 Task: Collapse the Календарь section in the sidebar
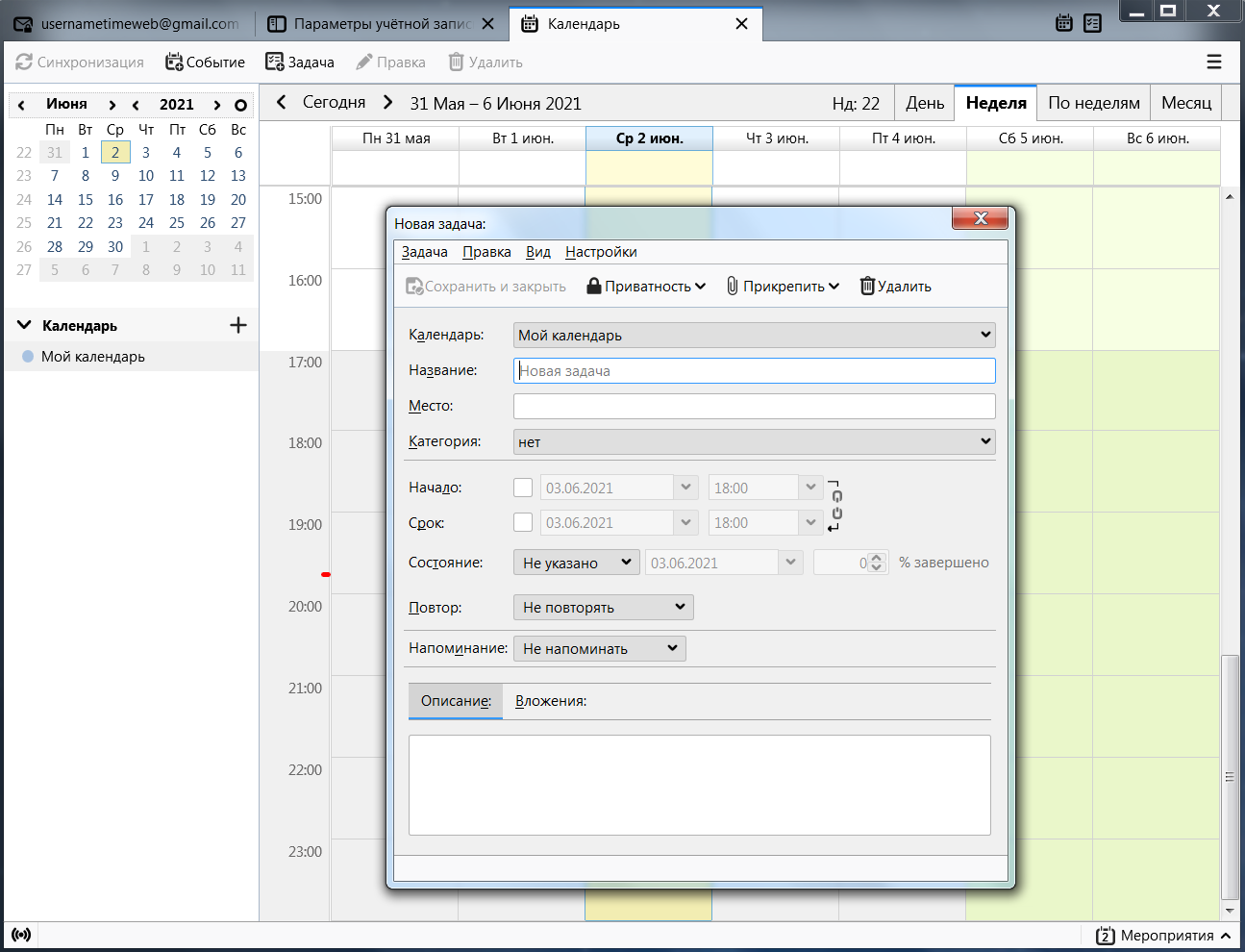[24, 325]
